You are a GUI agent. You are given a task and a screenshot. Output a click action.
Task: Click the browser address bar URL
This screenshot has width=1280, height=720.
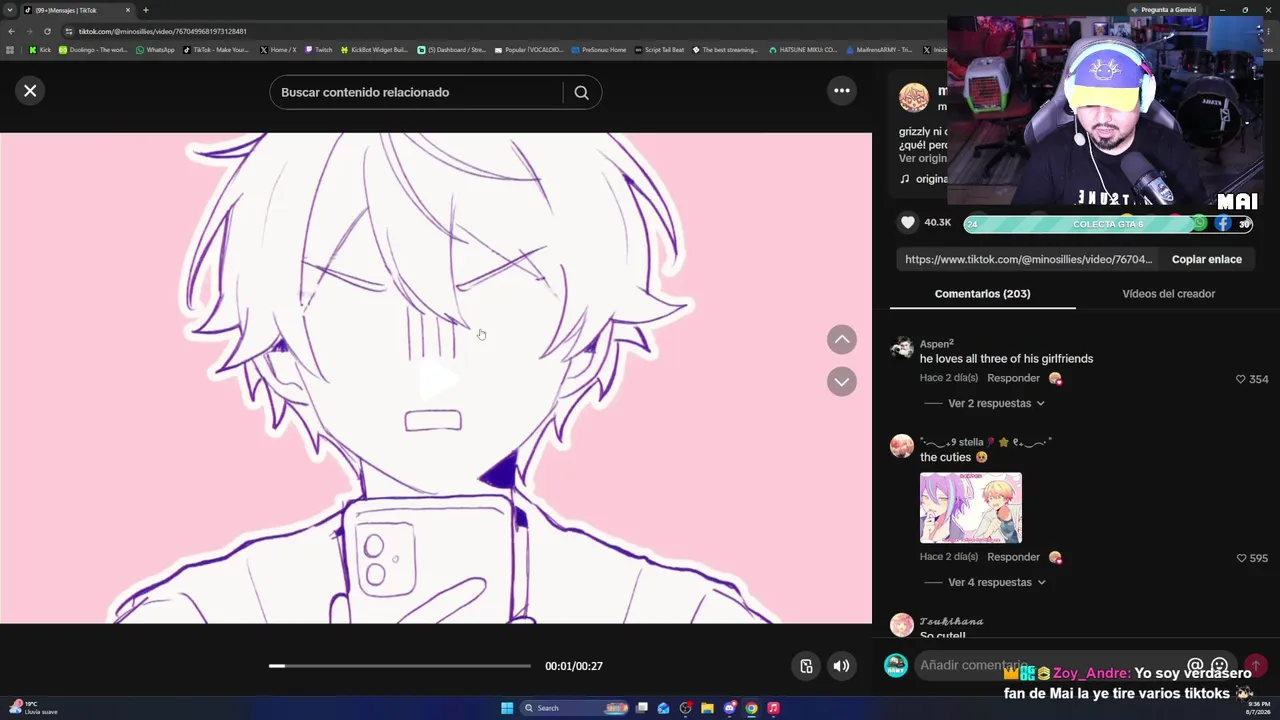[163, 31]
